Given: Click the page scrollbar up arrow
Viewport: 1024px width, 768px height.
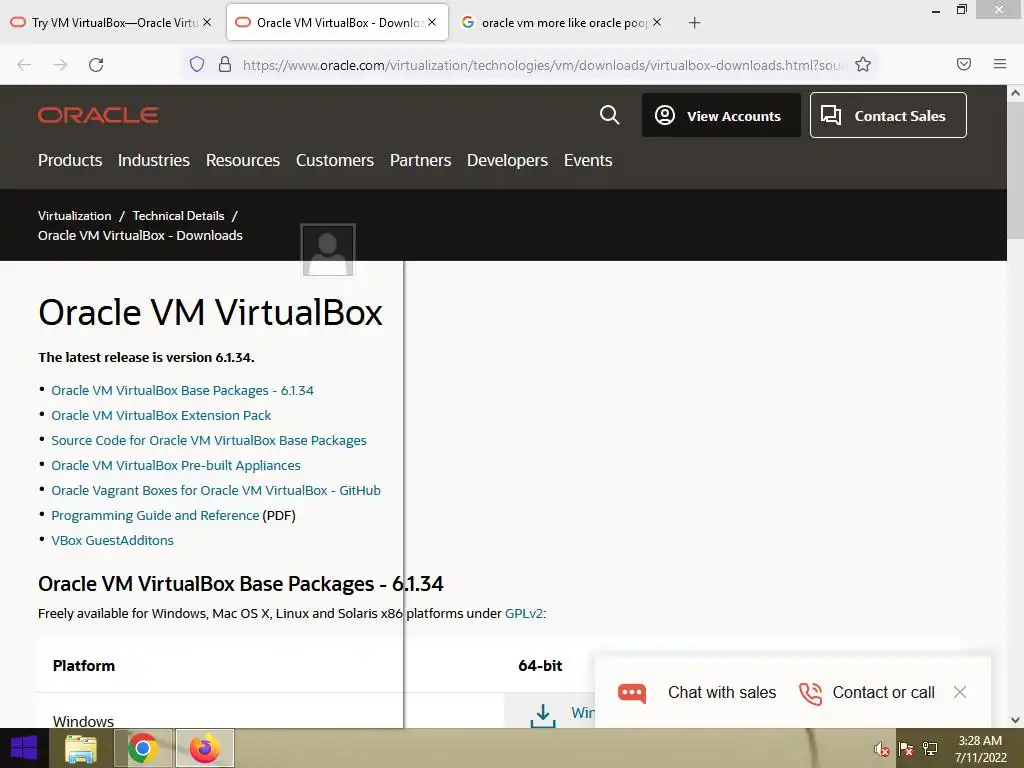Looking at the screenshot, I should point(1016,93).
